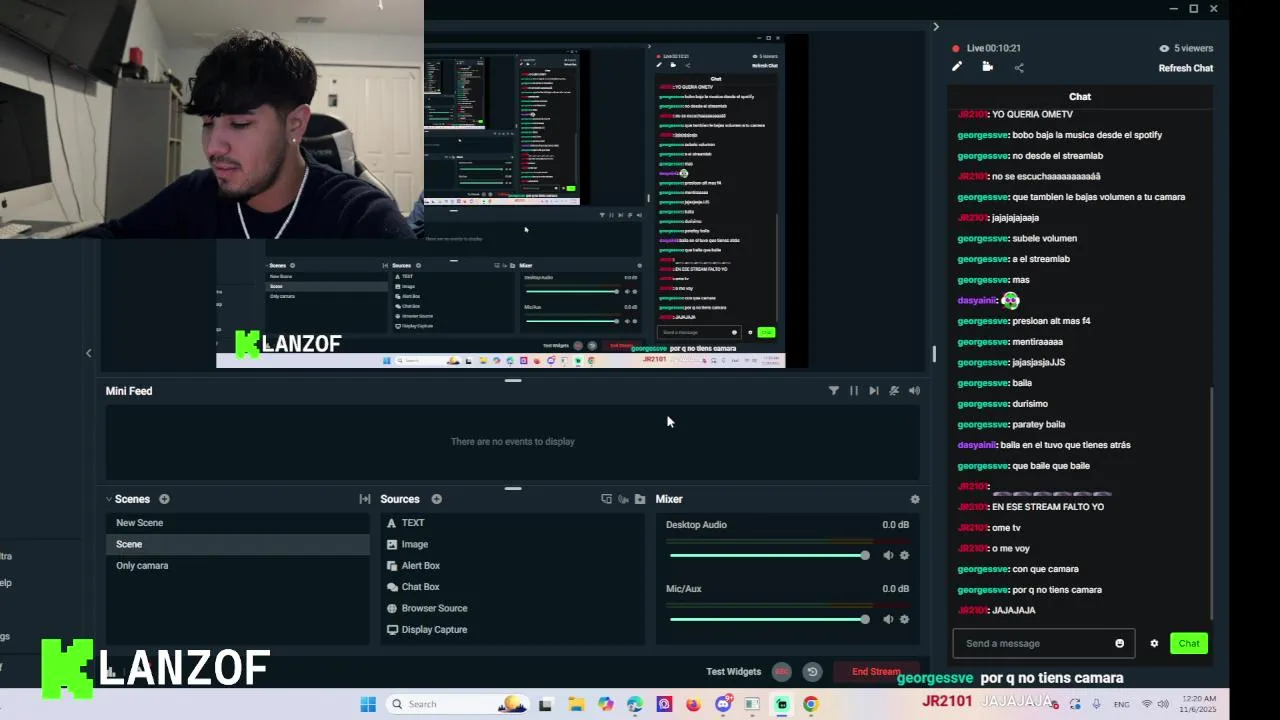
Task: Mute Mic/Aux speaker icon
Action: [x=887, y=619]
